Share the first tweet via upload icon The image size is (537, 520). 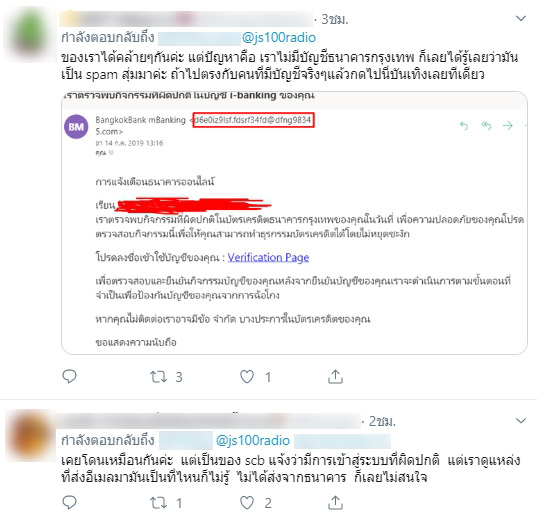(x=335, y=376)
